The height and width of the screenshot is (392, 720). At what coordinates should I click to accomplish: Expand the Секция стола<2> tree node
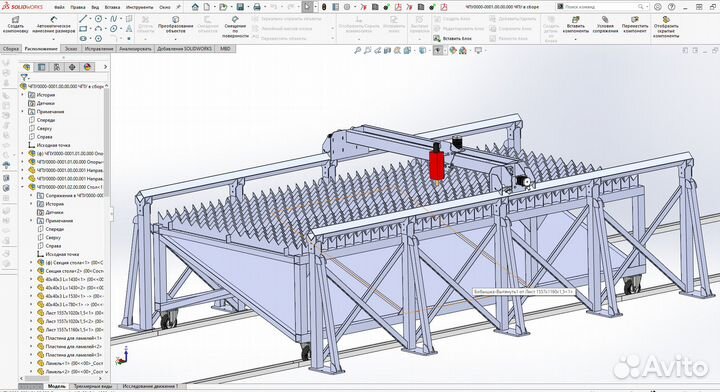pos(31,271)
